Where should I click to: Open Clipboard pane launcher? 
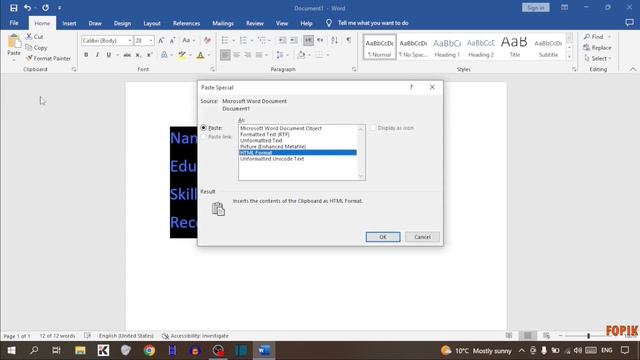(74, 69)
